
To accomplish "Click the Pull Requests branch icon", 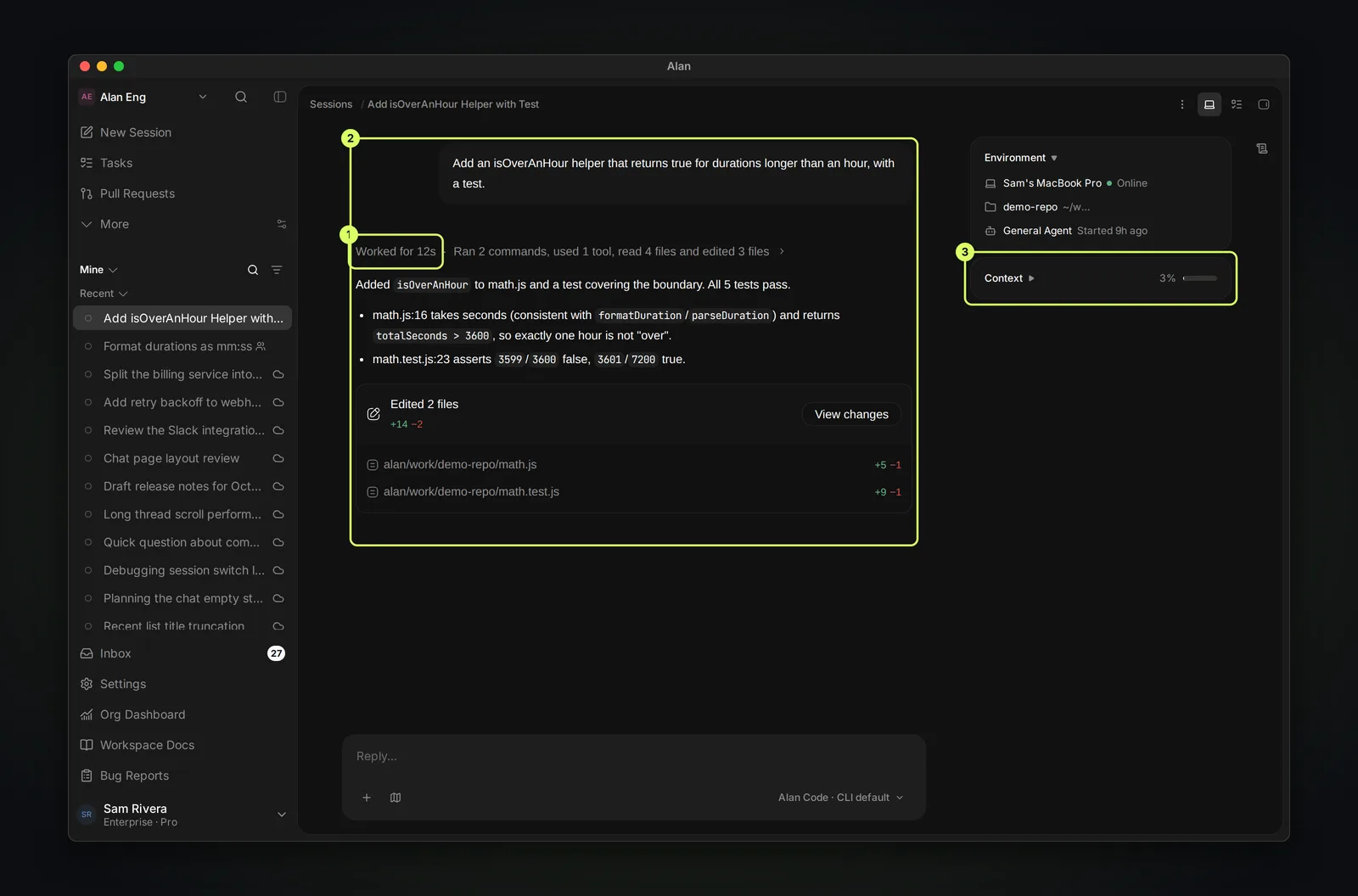I will [x=87, y=193].
